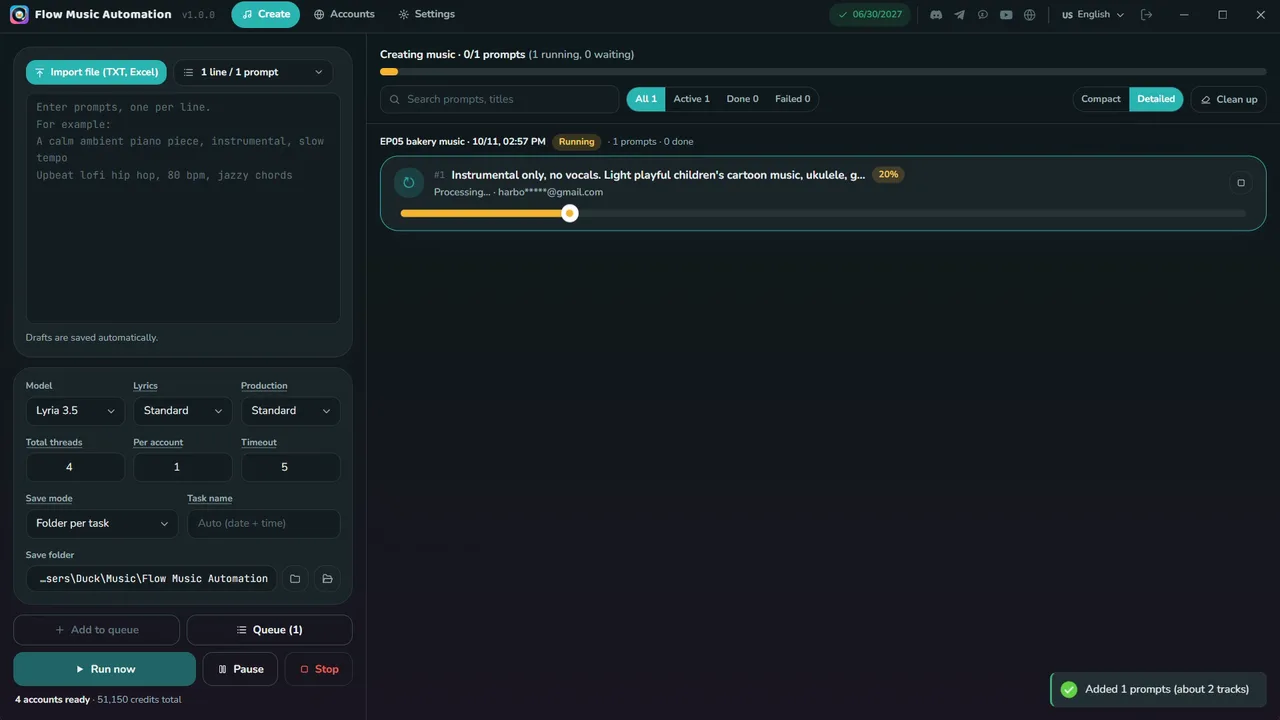Click the Total threads value field
1280x720 pixels.
click(x=75, y=467)
